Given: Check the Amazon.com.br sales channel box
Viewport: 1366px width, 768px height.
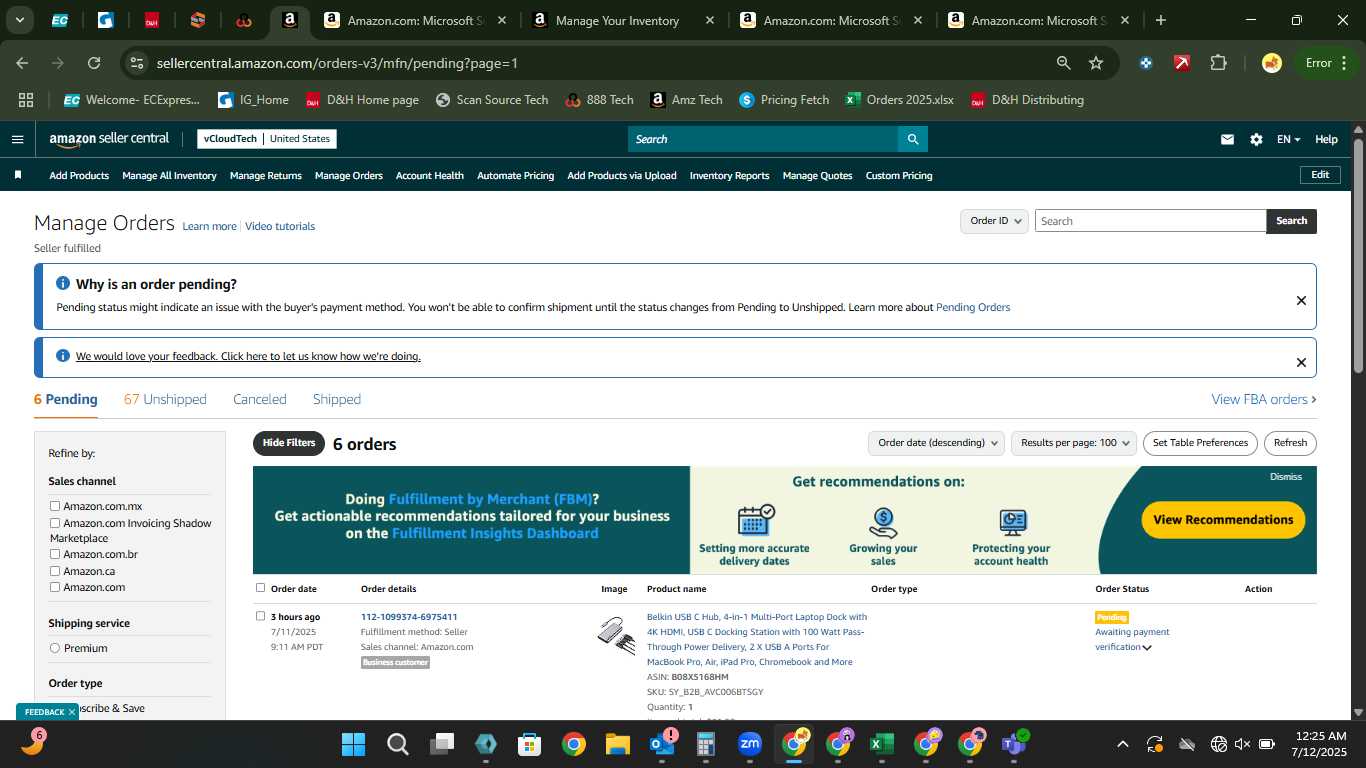Looking at the screenshot, I should [x=55, y=554].
